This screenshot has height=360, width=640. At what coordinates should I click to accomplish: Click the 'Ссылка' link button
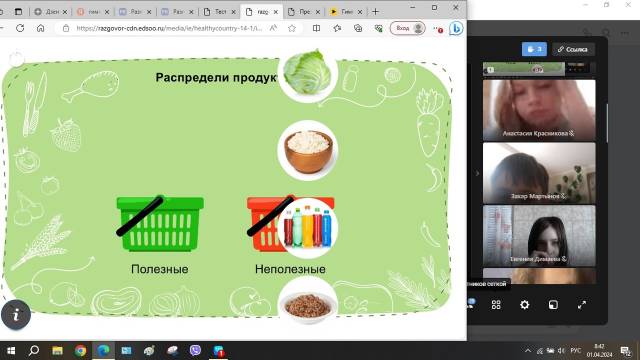(573, 49)
